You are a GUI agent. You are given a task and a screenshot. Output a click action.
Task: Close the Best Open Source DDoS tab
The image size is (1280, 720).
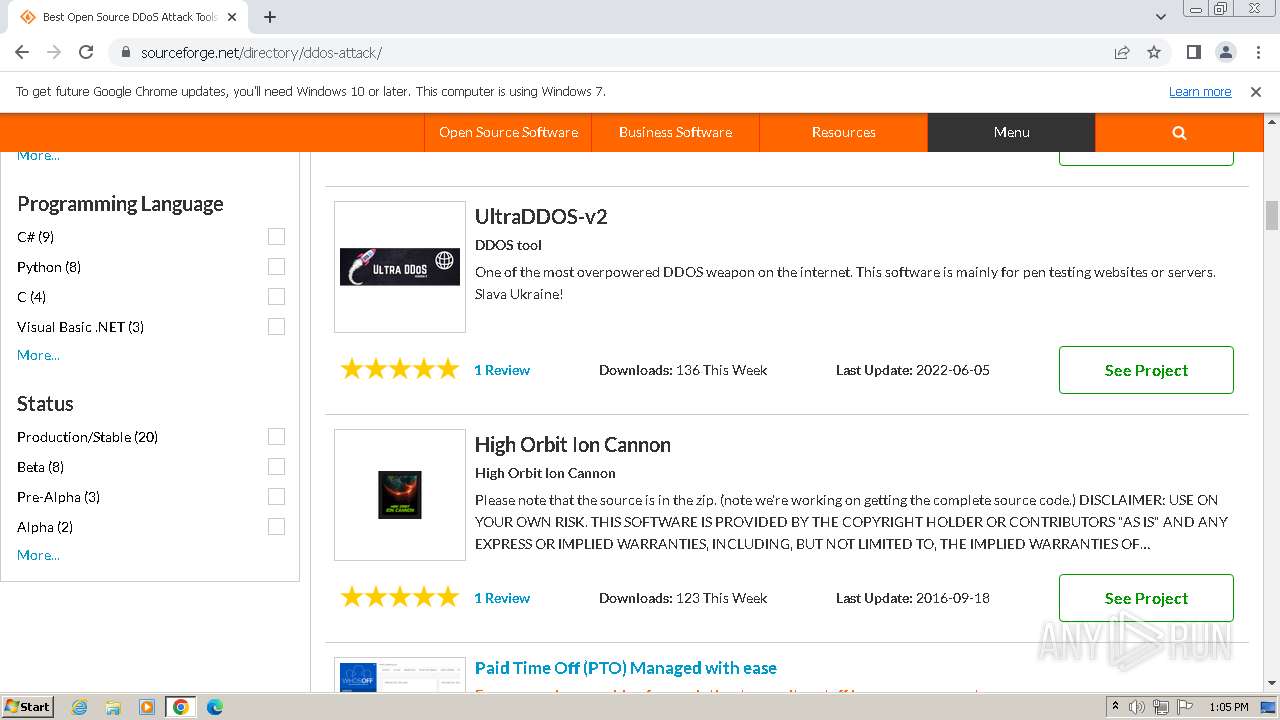(x=232, y=17)
